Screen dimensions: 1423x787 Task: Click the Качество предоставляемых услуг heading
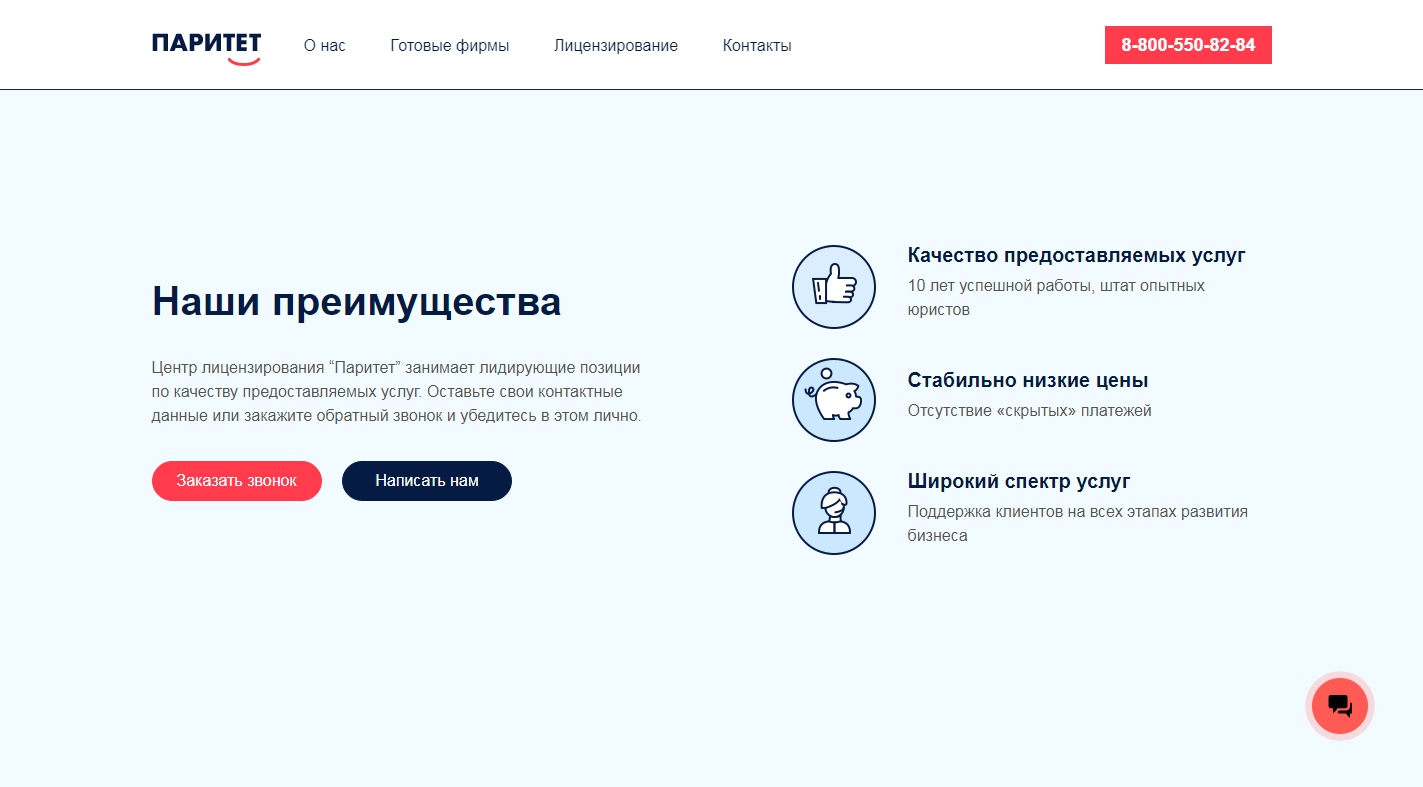tap(1077, 255)
